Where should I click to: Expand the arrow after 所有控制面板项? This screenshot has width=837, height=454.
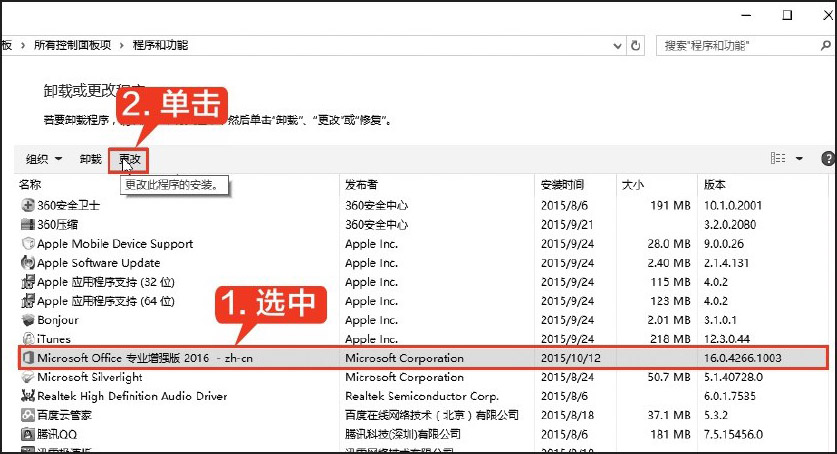click(122, 45)
